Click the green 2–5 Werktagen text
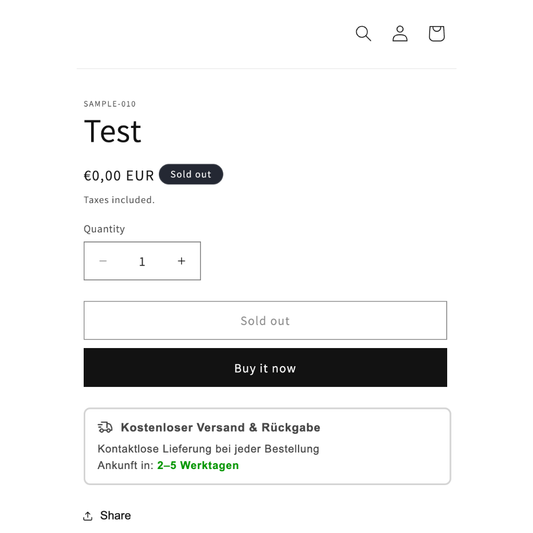Screen dimensions: 533x533 coord(198,465)
